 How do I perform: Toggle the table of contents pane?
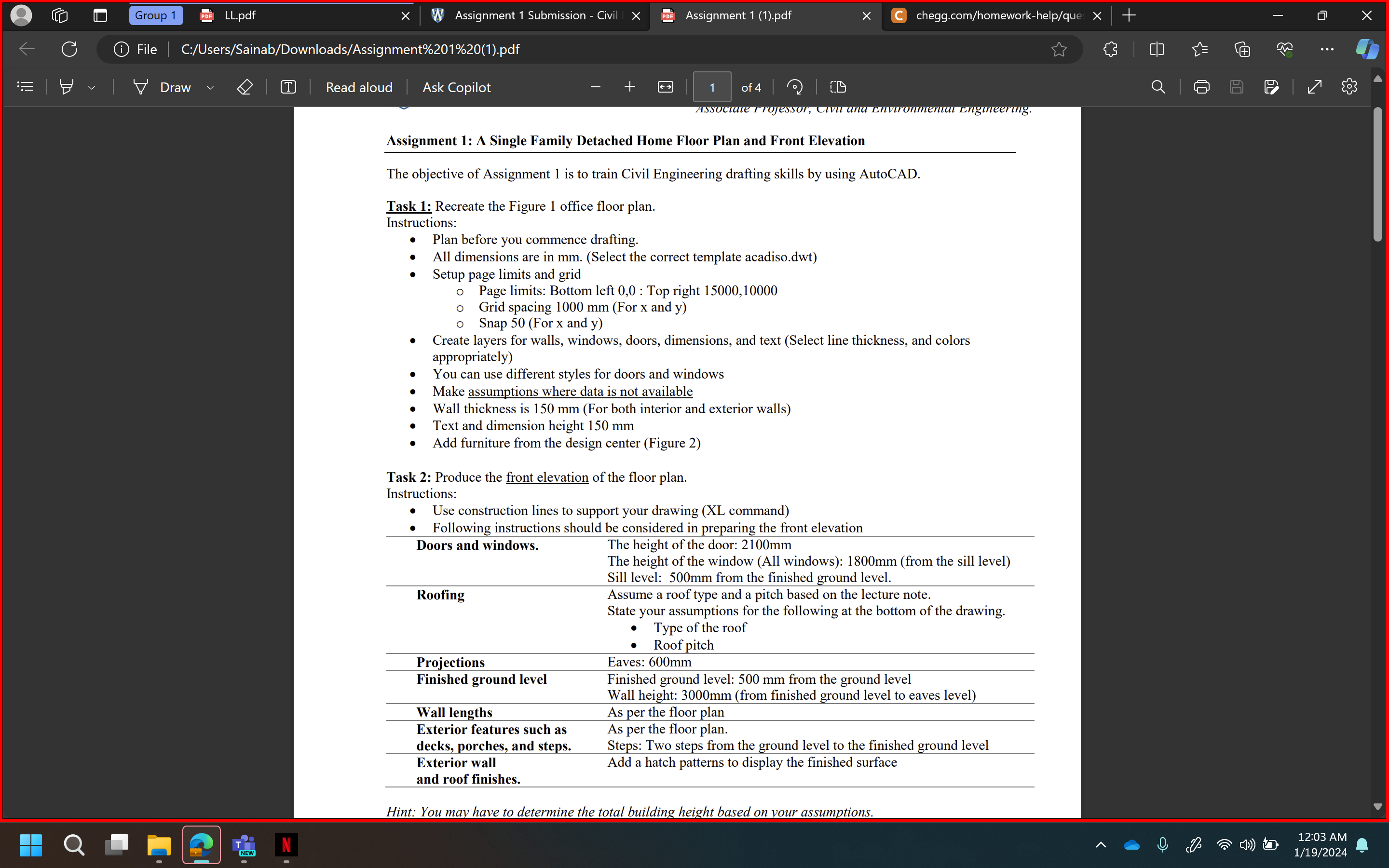pos(25,87)
